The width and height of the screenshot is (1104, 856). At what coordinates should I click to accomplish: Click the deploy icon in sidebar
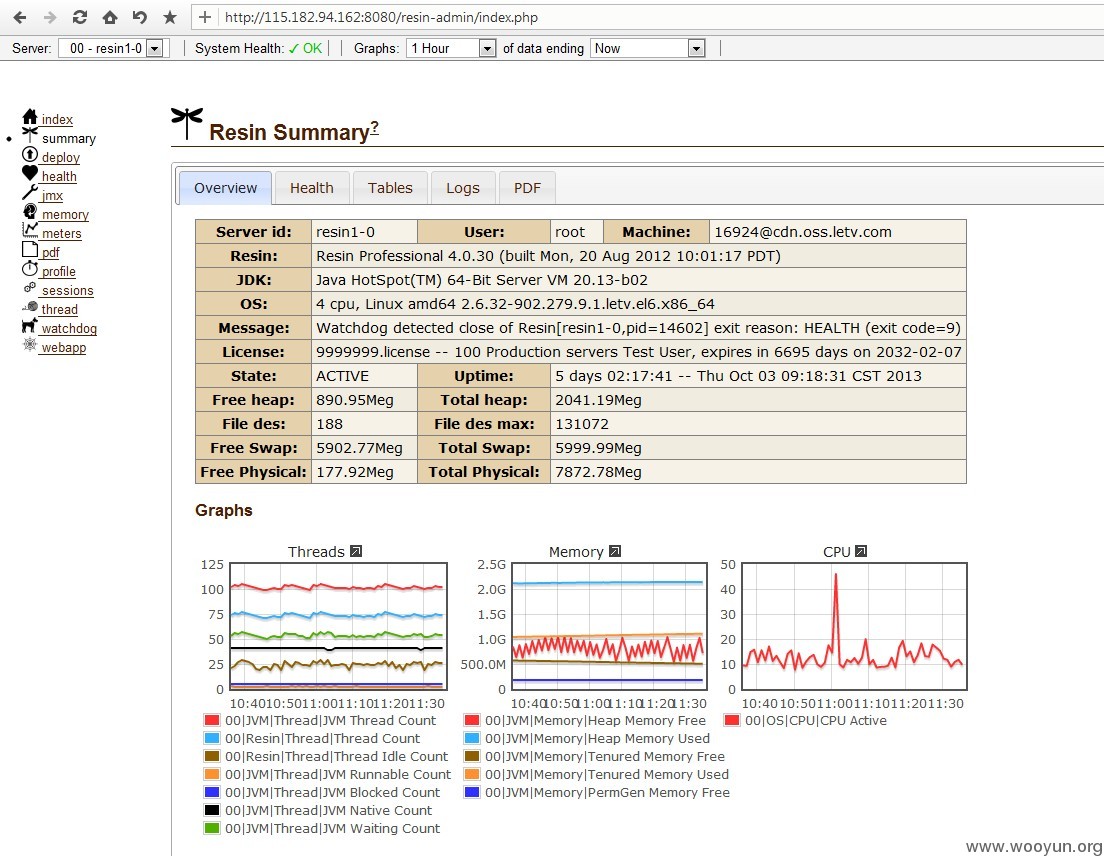[x=30, y=154]
